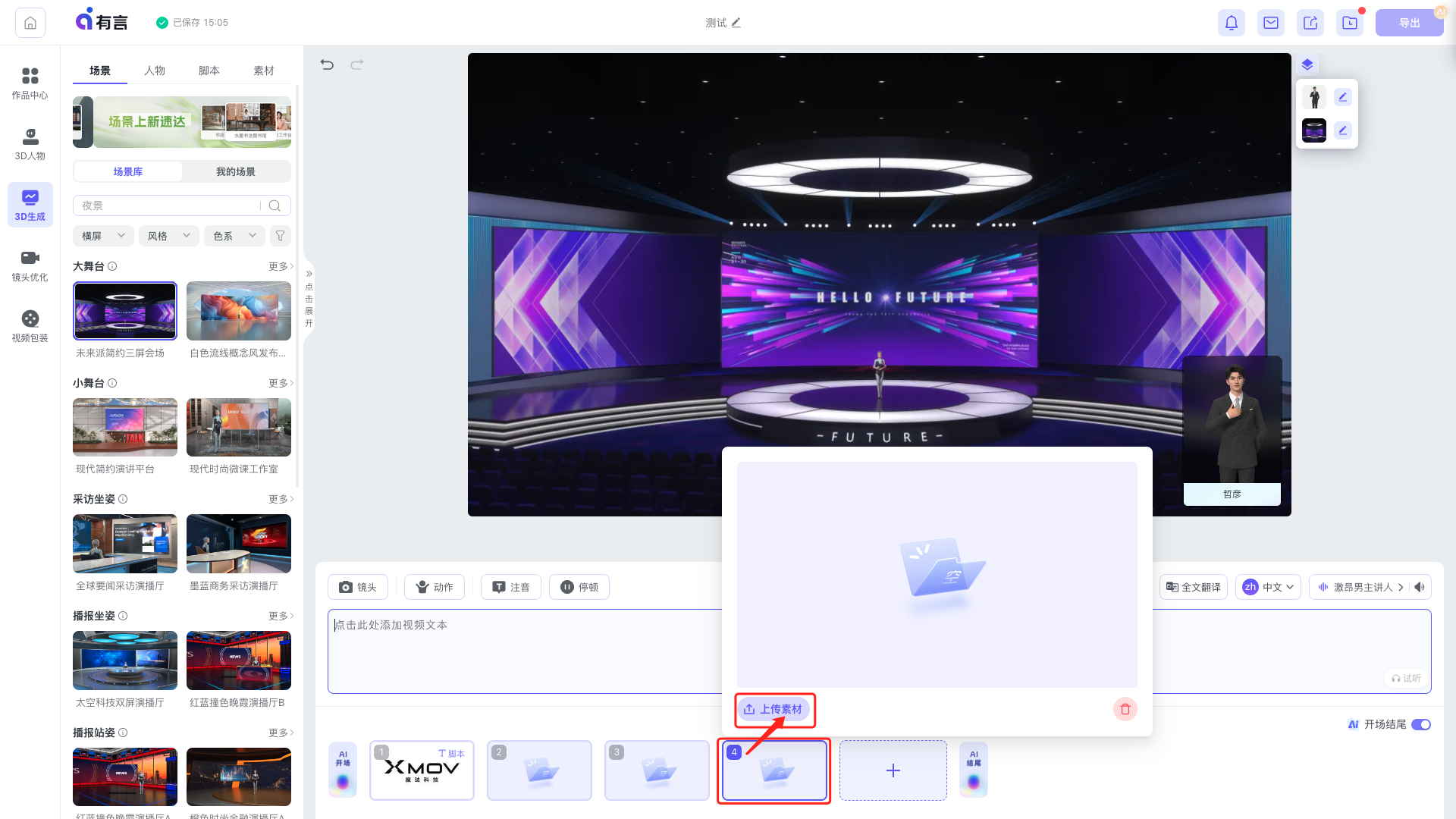Image resolution: width=1456 pixels, height=819 pixels.
Task: Expand 更多 for 小舞台
Action: coord(281,383)
